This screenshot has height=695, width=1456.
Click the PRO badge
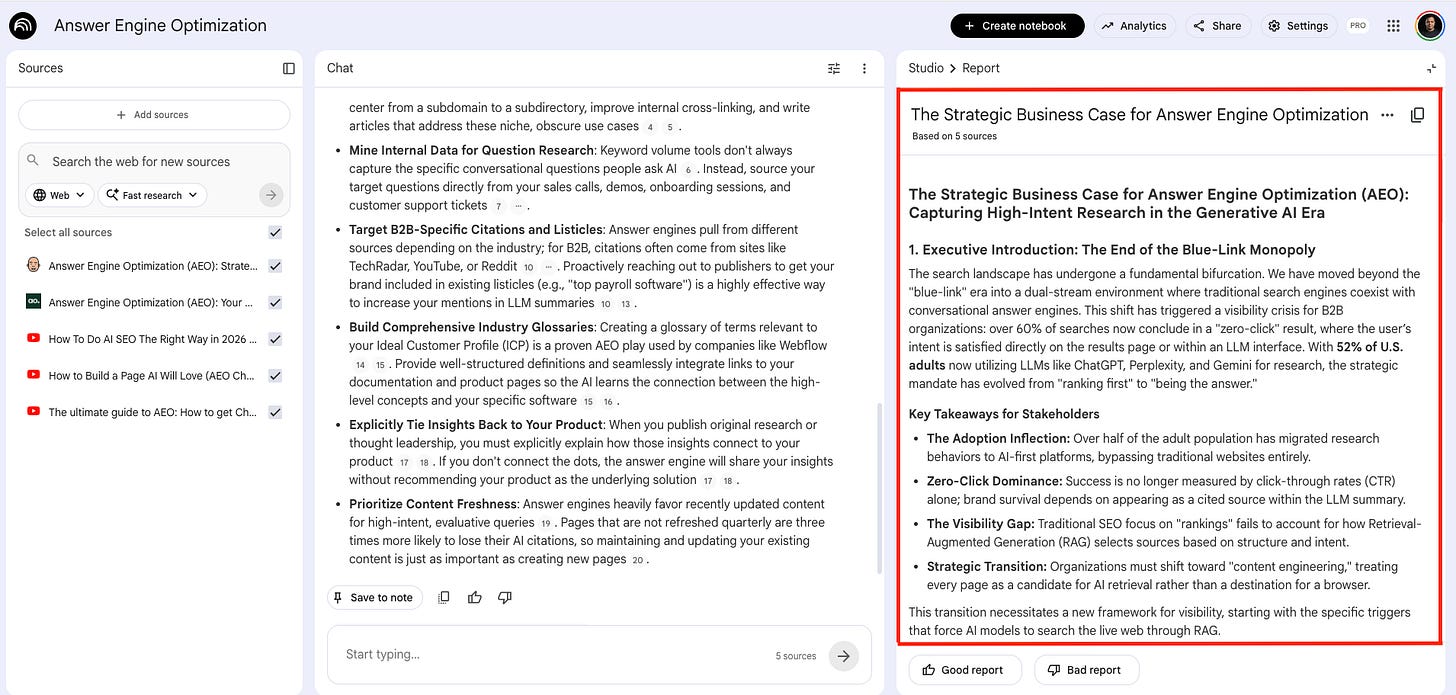pyautogui.click(x=1357, y=26)
